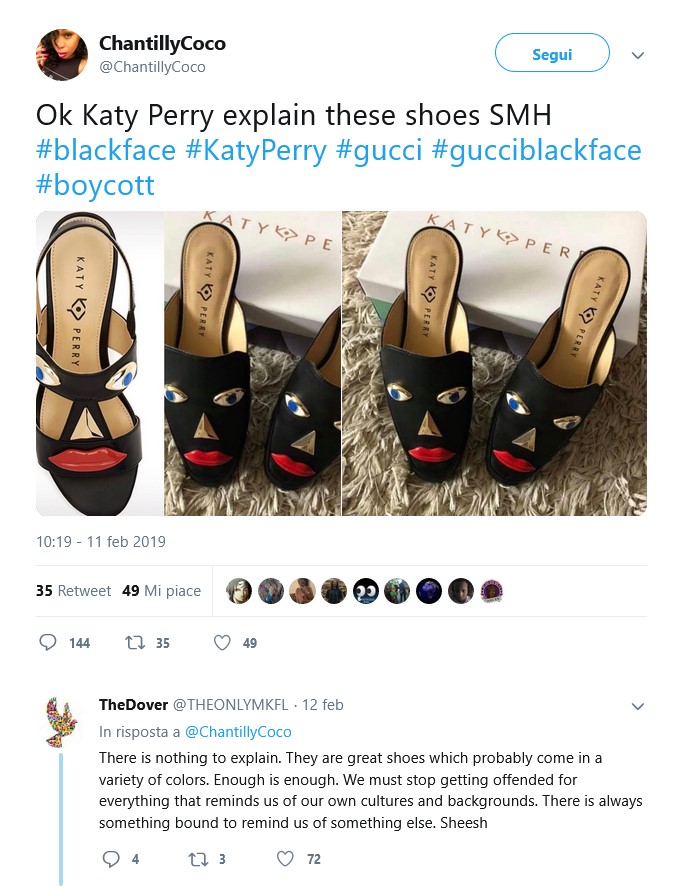Image resolution: width=687 pixels, height=887 pixels.
Task: Open the middle shoe photo in the tweet
Action: click(x=251, y=363)
